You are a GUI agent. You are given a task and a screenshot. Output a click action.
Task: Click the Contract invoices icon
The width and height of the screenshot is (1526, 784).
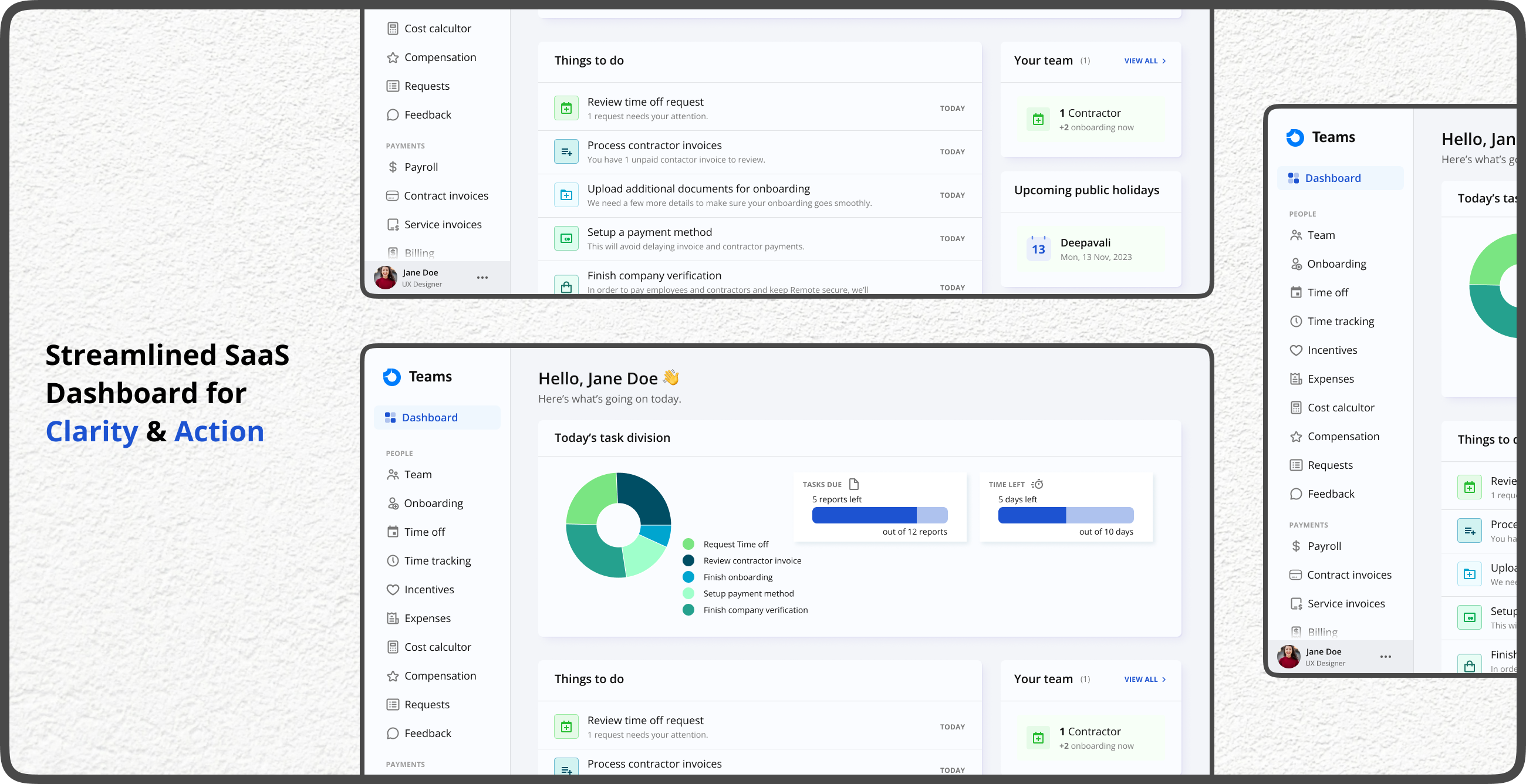coord(392,195)
